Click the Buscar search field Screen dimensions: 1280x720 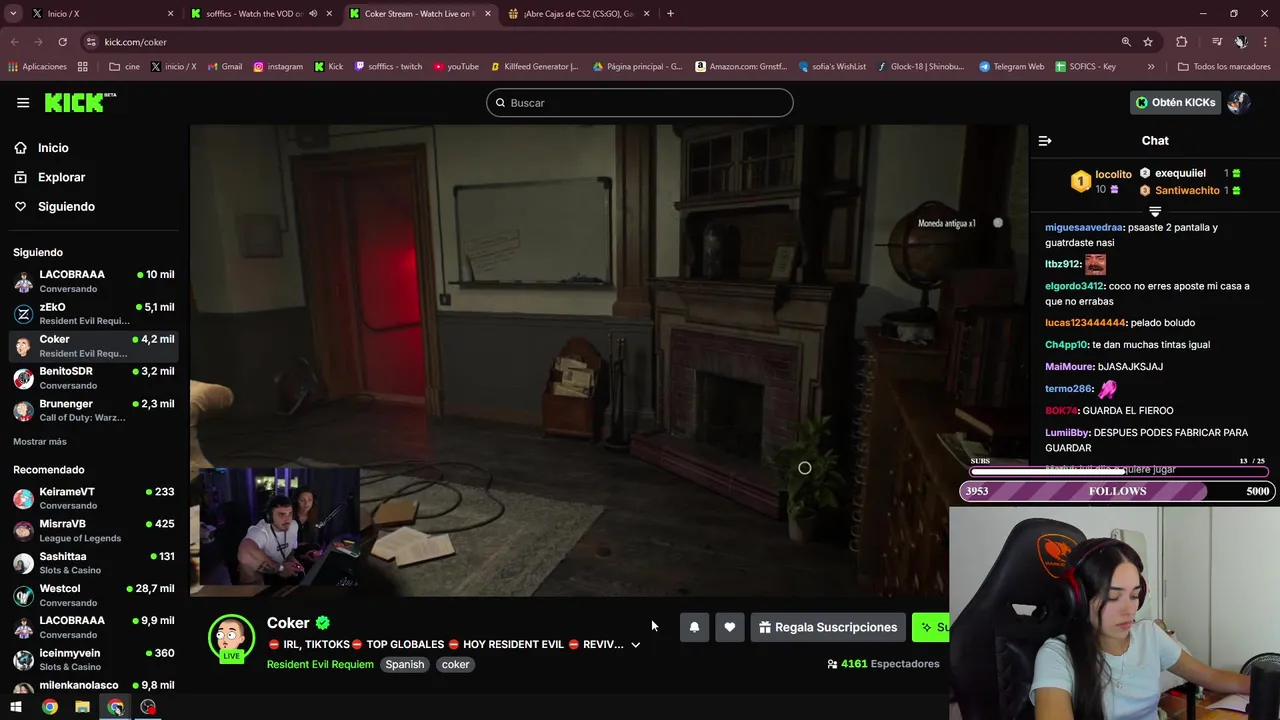click(640, 103)
